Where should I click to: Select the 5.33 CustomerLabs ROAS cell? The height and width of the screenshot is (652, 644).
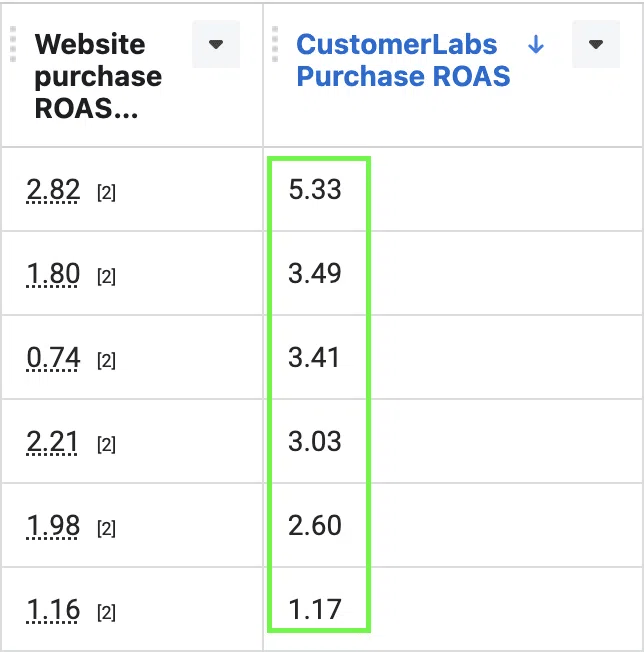[x=315, y=190]
